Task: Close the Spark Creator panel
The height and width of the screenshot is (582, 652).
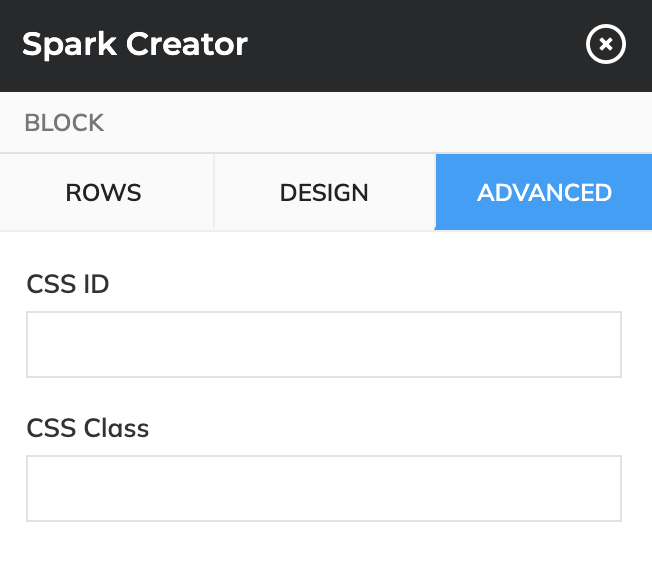Action: point(606,44)
